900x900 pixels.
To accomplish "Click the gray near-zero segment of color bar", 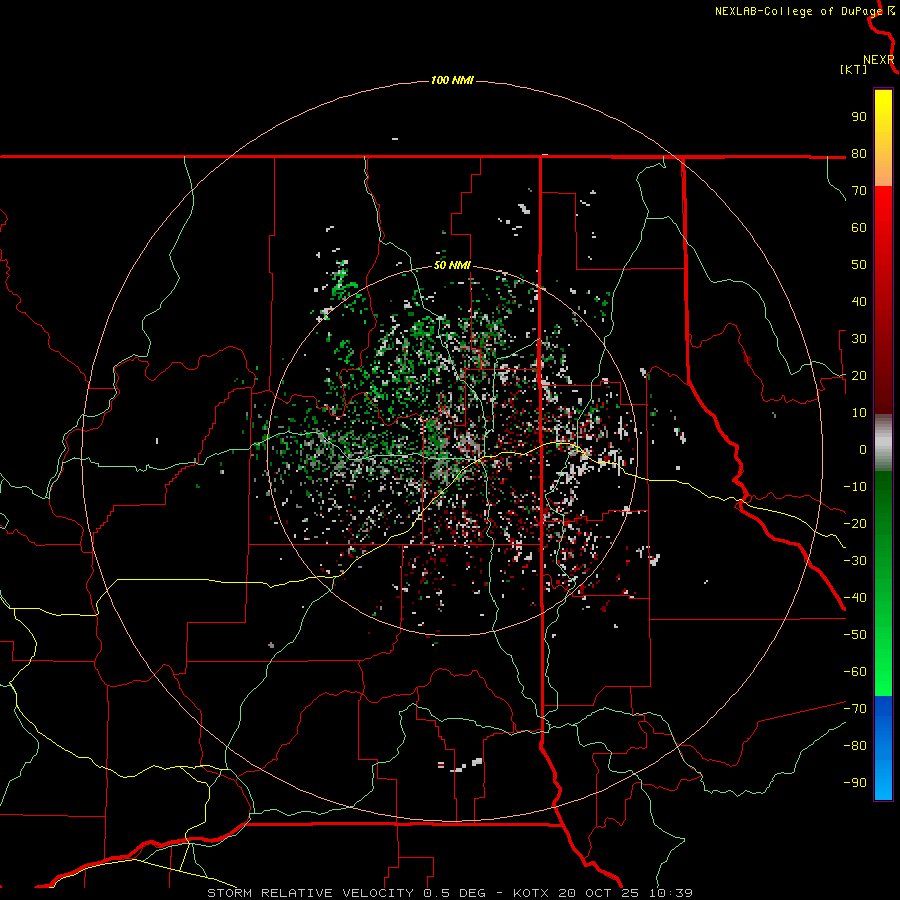I will pos(883,443).
